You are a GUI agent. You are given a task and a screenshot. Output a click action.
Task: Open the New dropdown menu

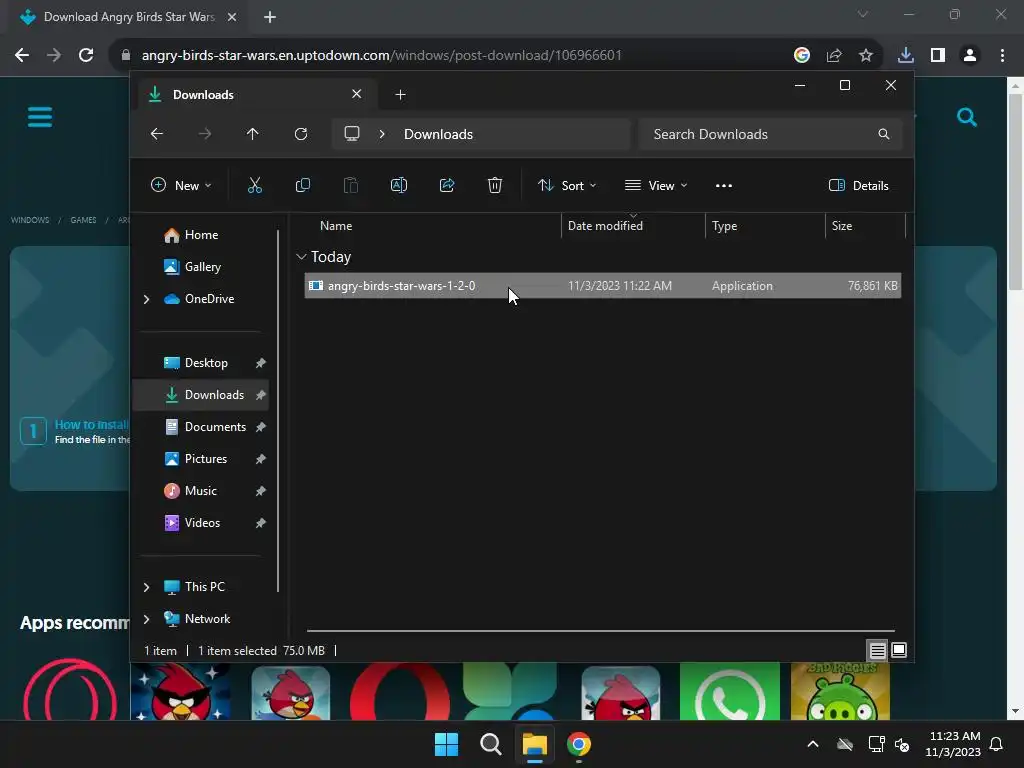pyautogui.click(x=181, y=185)
